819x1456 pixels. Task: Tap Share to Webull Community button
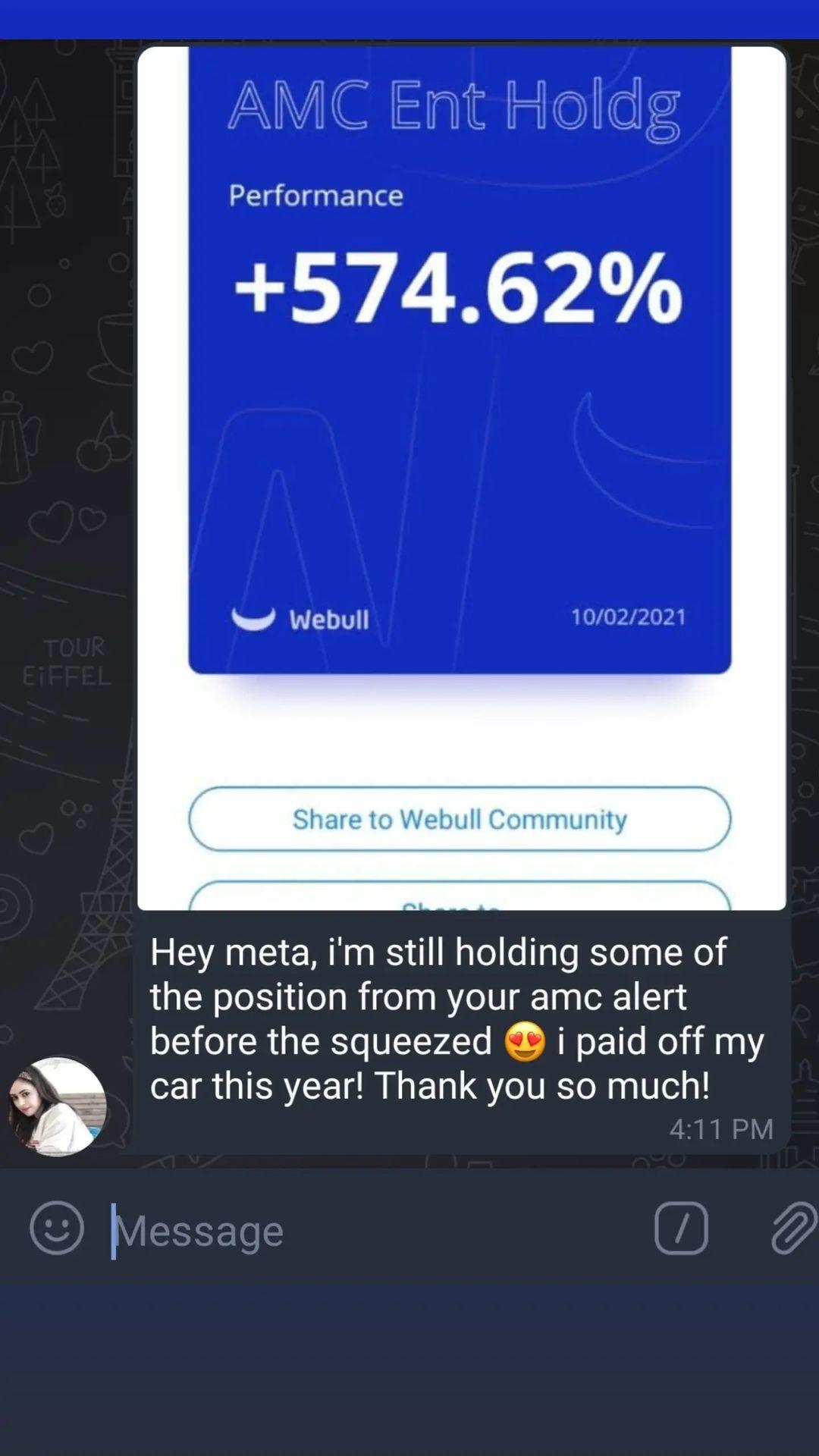click(460, 819)
